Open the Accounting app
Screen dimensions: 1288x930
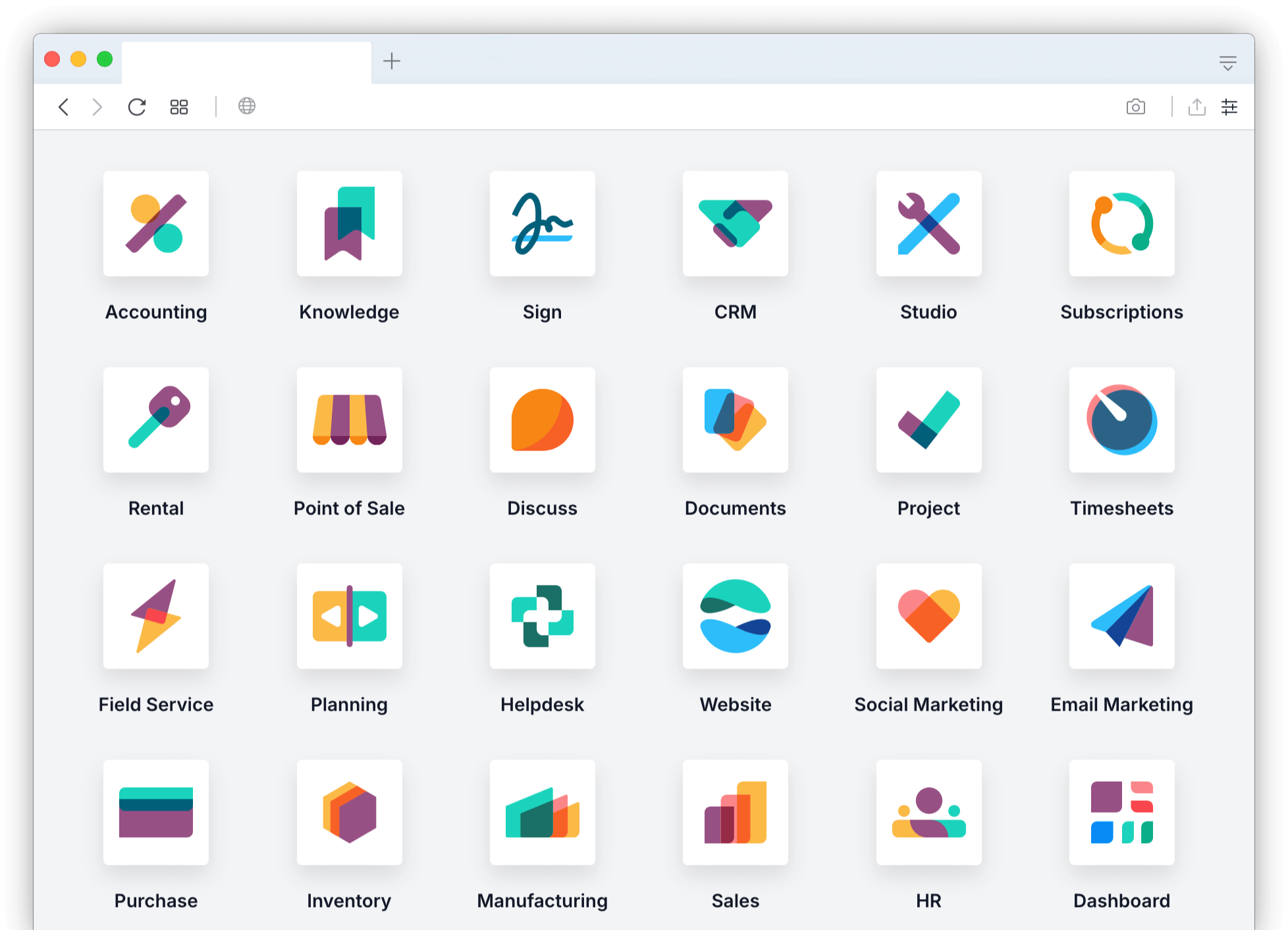156,223
